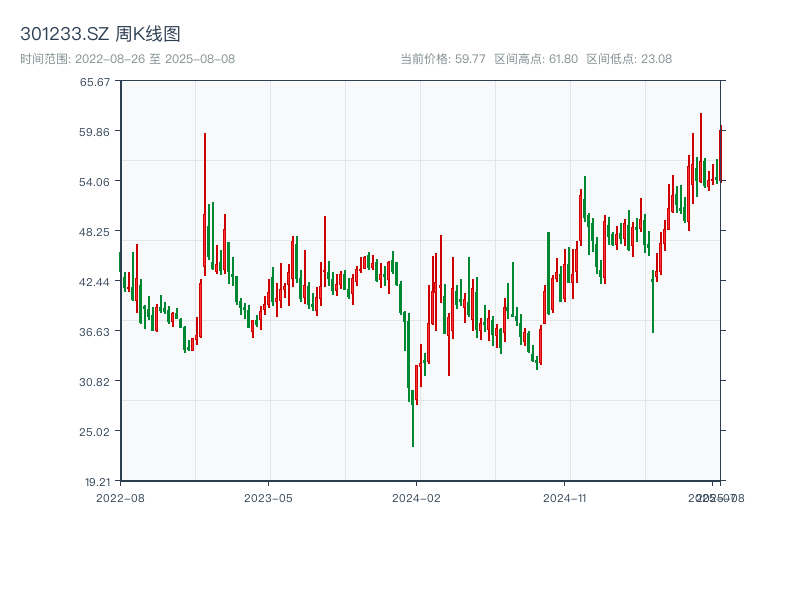Click y-axis value 25.02

[94, 432]
